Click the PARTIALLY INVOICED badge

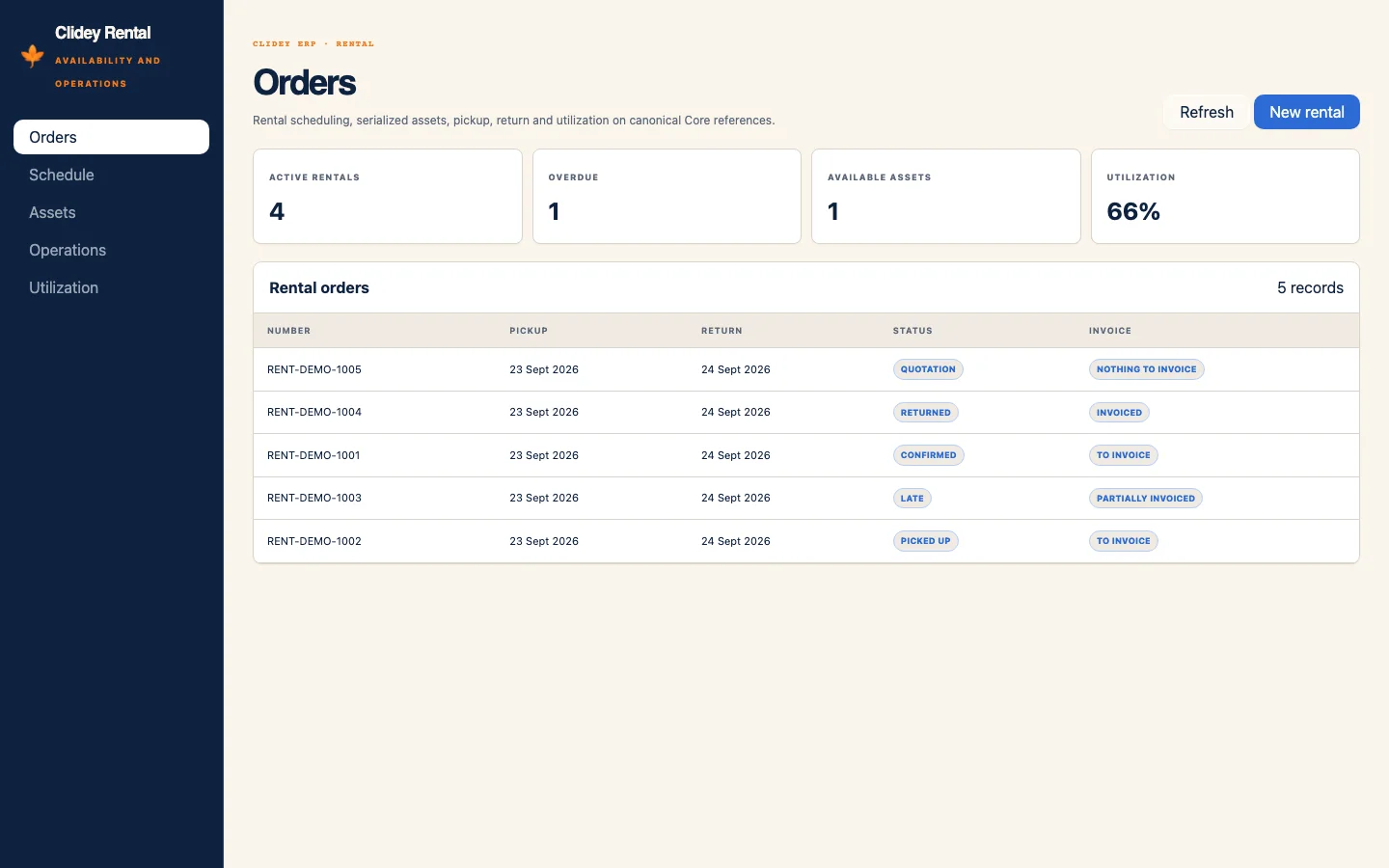tap(1146, 499)
